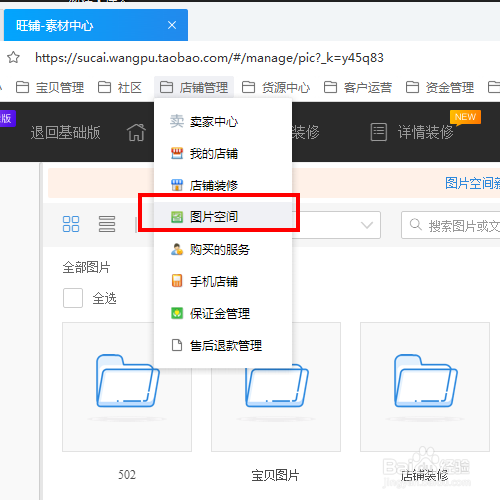The height and width of the screenshot is (500, 500).
Task: Click the person icon beside 购买的服务
Action: tap(177, 249)
